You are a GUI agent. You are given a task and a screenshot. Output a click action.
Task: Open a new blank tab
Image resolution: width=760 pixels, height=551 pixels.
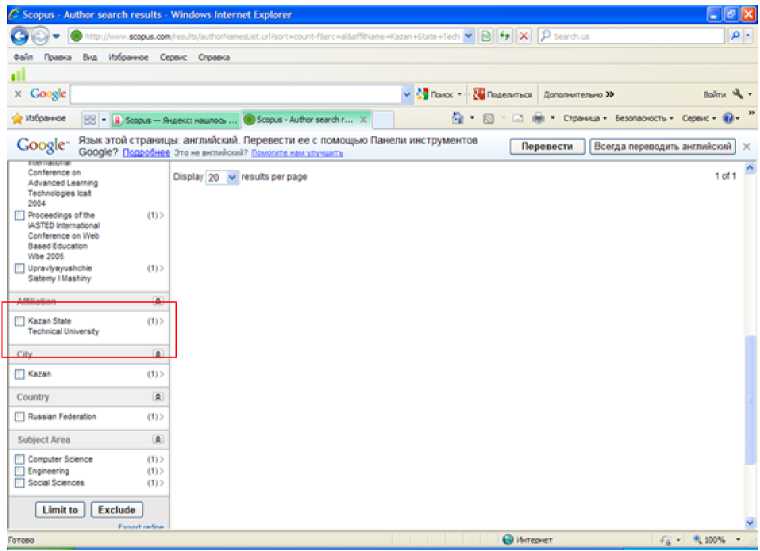[x=382, y=120]
